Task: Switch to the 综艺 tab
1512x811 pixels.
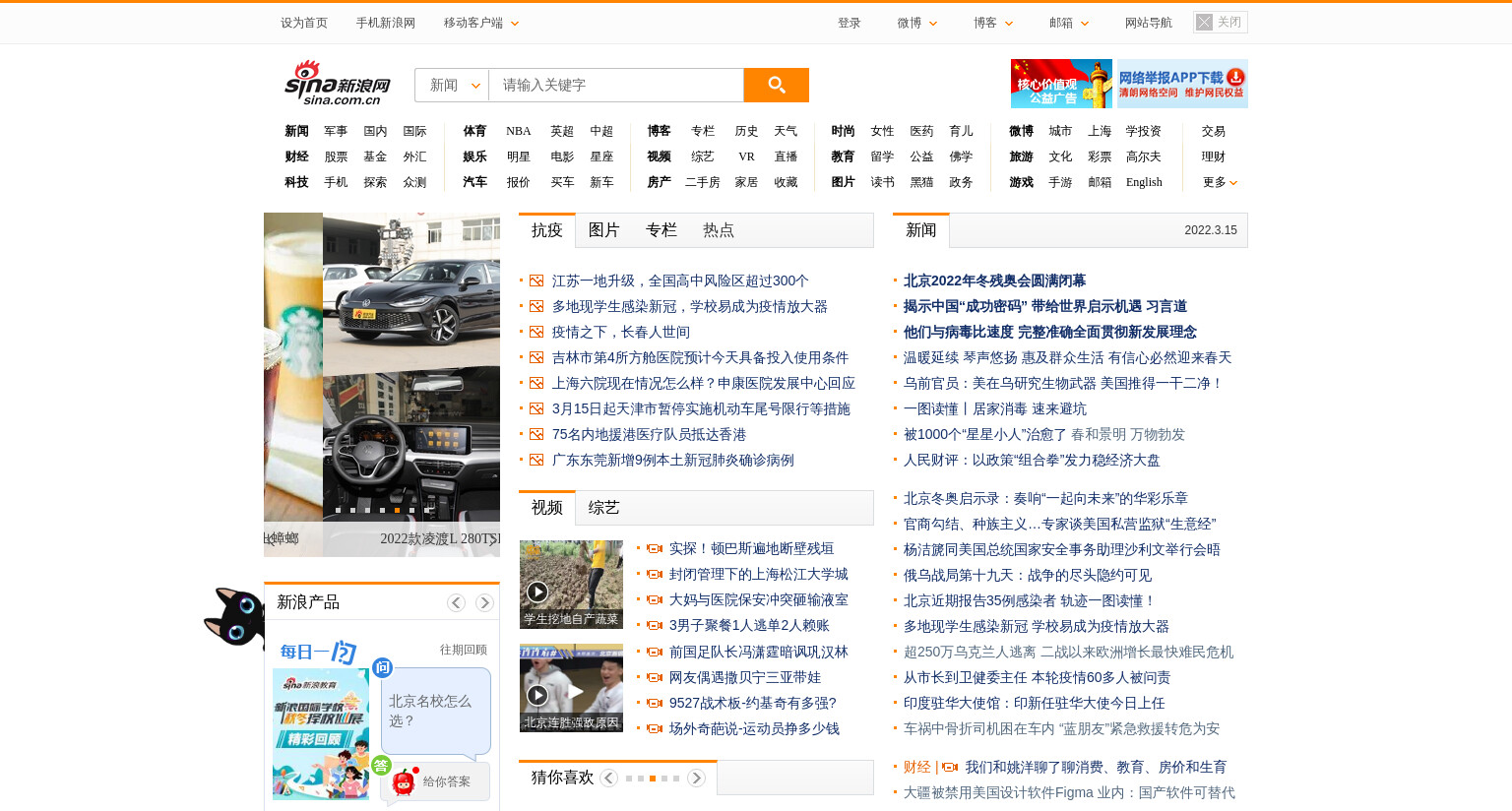Action: click(x=604, y=508)
